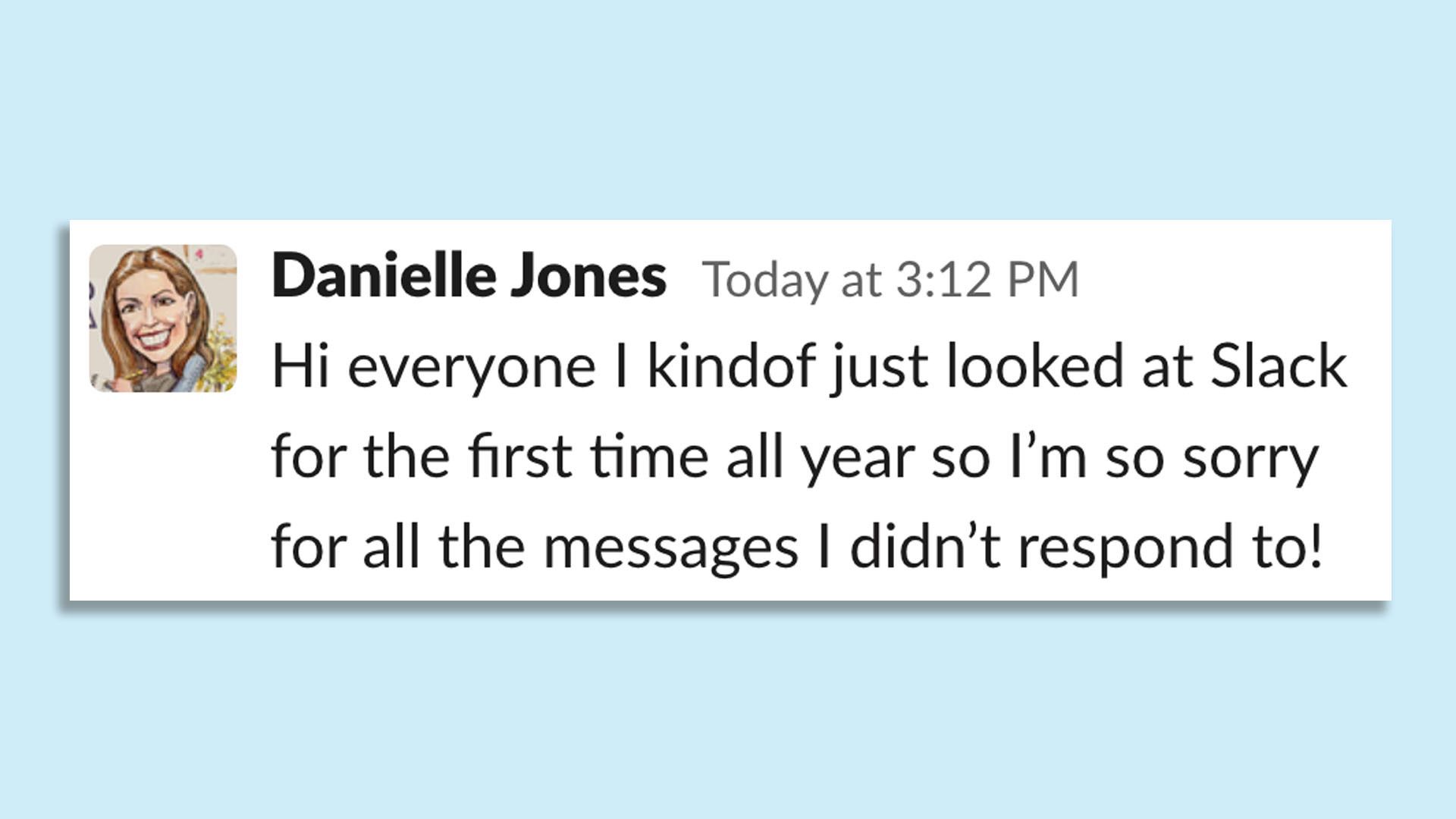Click the word year in second line

(x=858, y=459)
